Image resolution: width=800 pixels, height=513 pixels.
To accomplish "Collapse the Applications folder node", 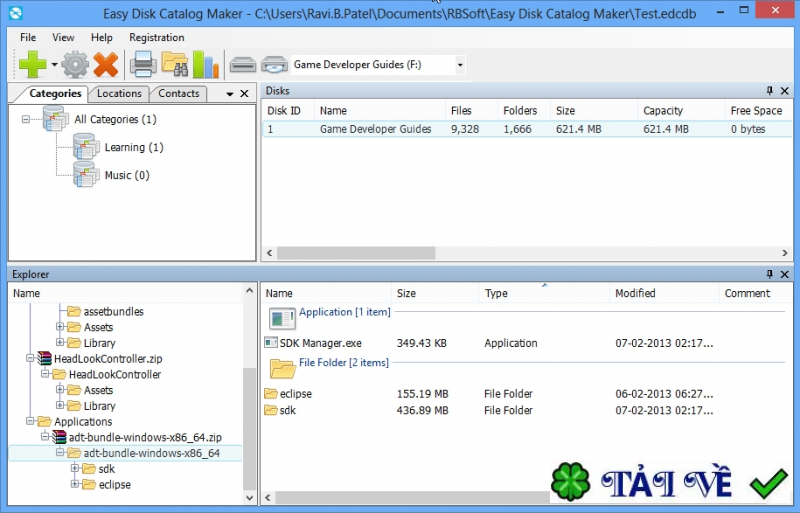I will pyautogui.click(x=30, y=422).
